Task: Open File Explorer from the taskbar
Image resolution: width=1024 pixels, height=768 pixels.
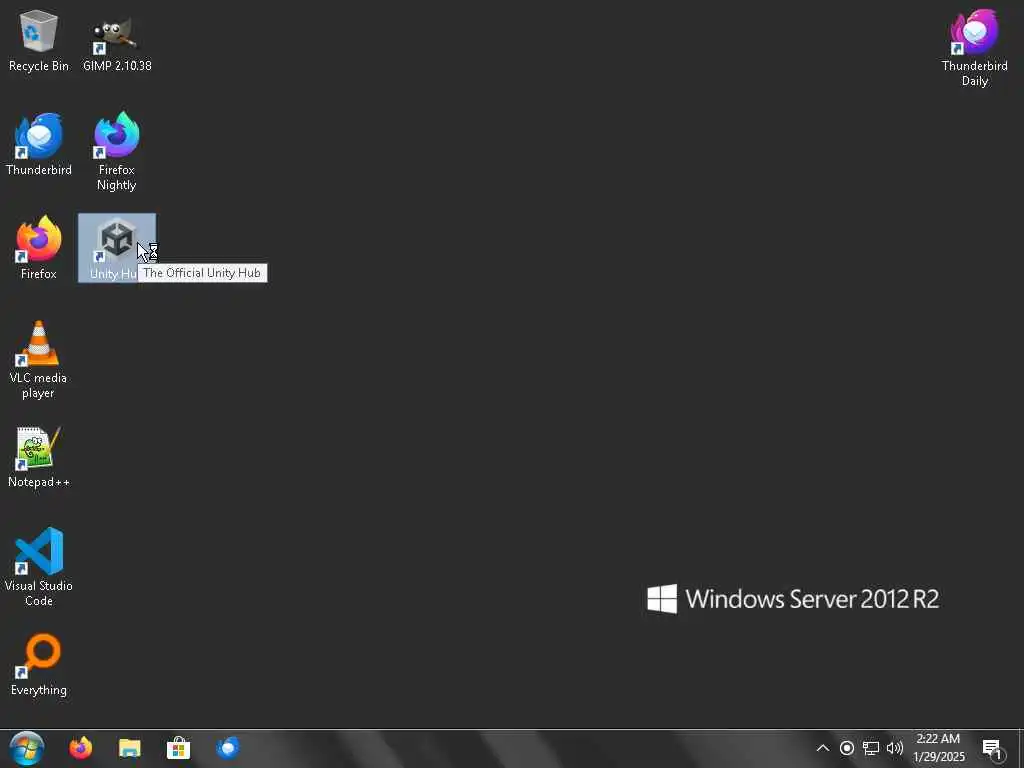Action: [129, 748]
